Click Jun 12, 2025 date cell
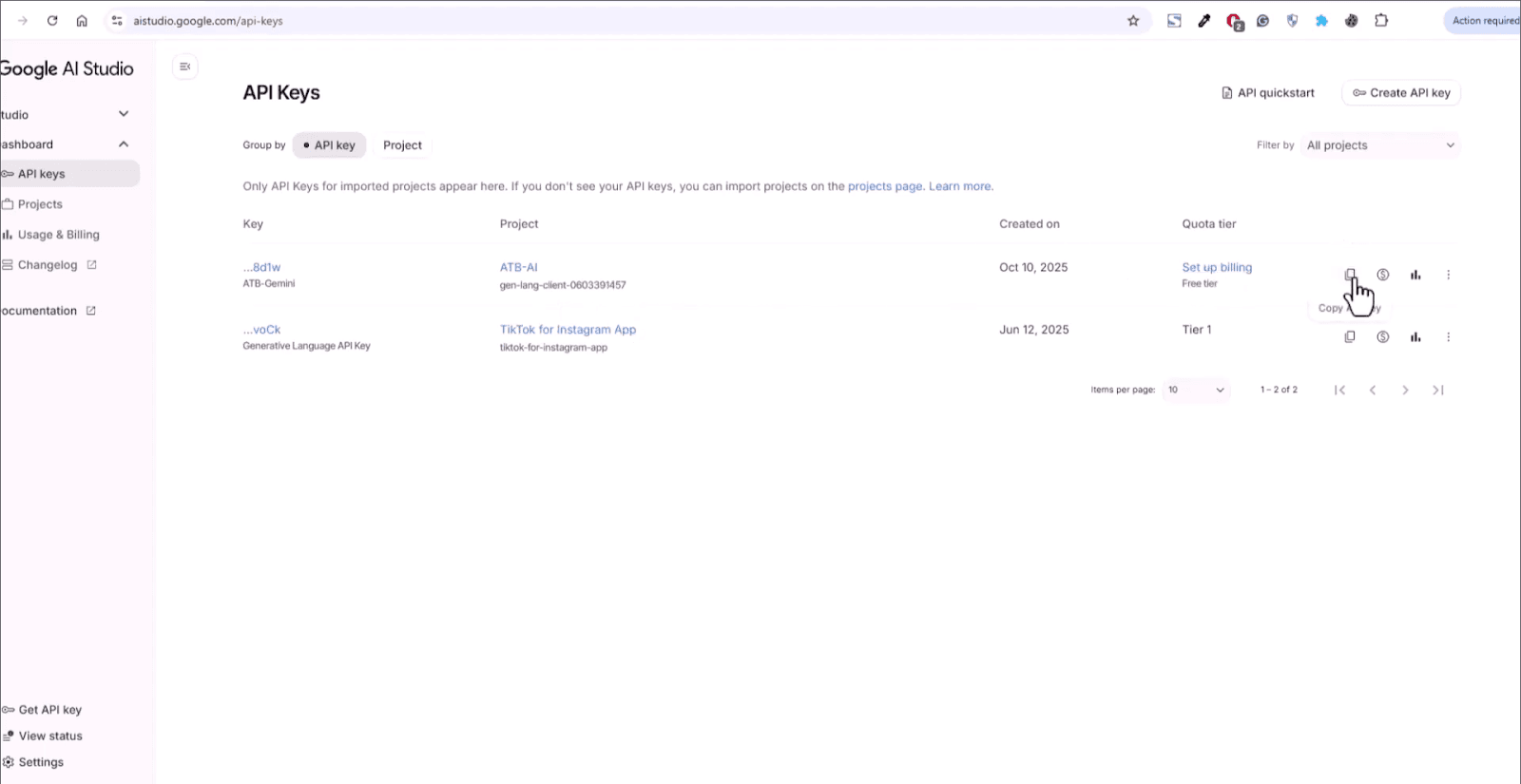The width and height of the screenshot is (1521, 784). (x=1033, y=330)
